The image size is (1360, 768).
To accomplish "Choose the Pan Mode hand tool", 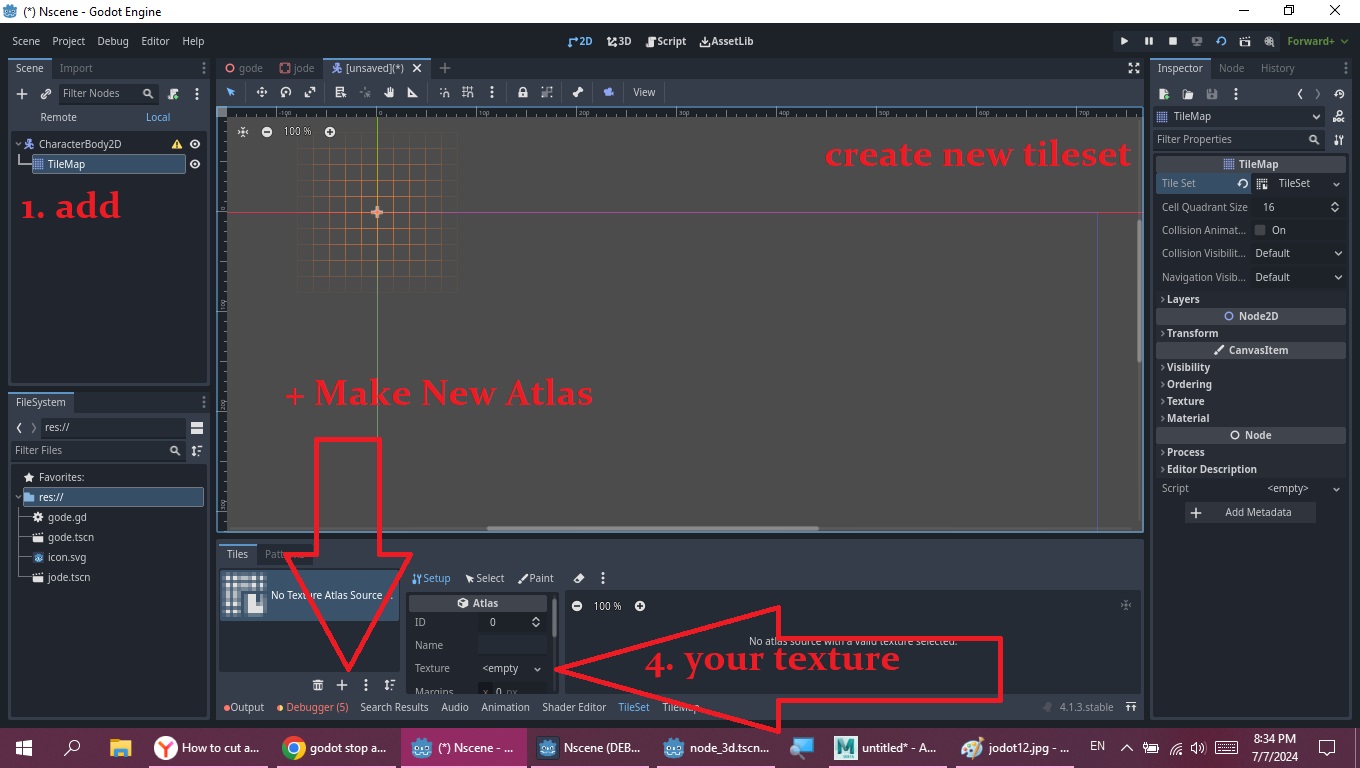I will 389,92.
